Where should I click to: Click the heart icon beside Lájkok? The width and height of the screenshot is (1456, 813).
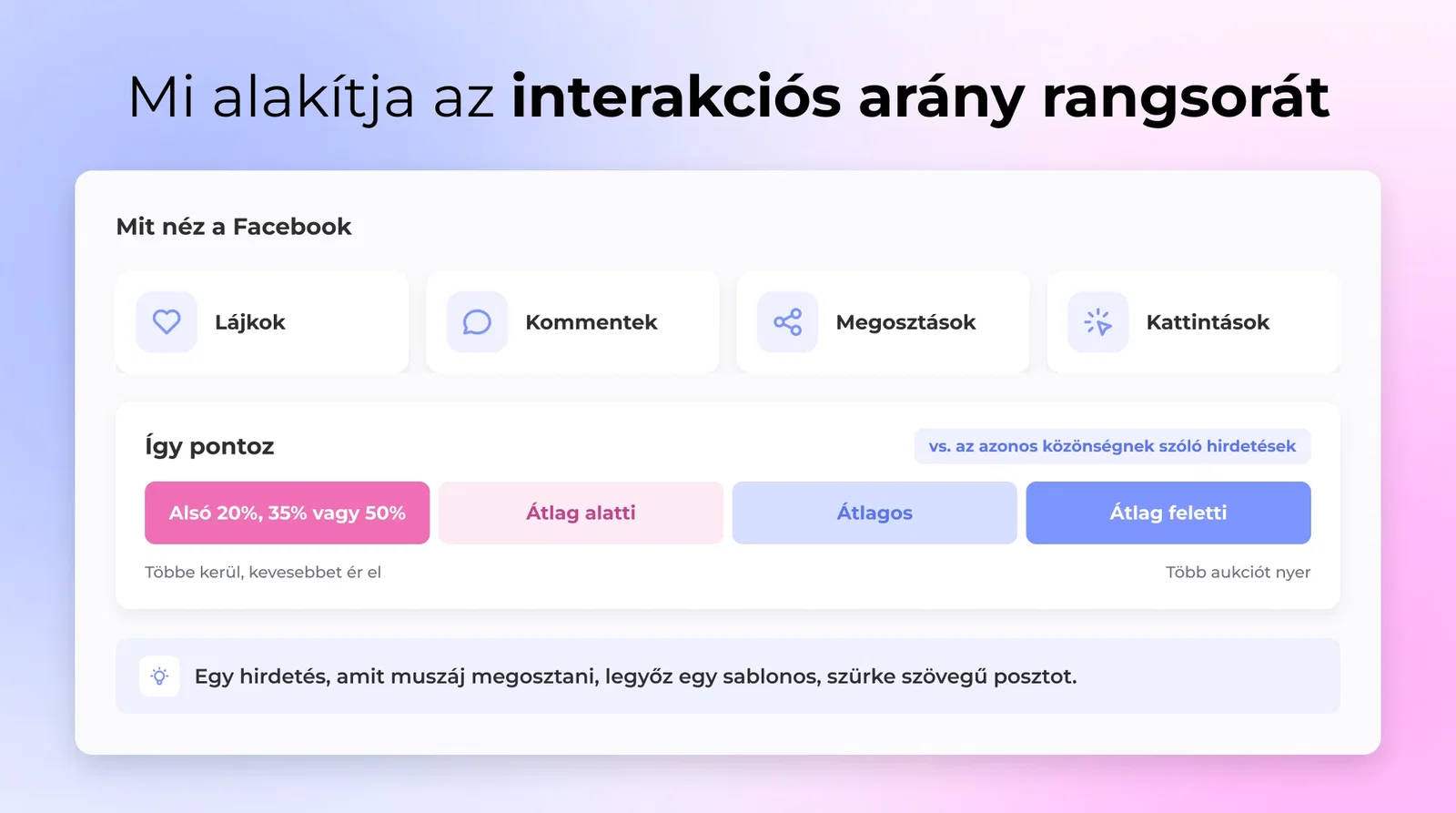[167, 322]
